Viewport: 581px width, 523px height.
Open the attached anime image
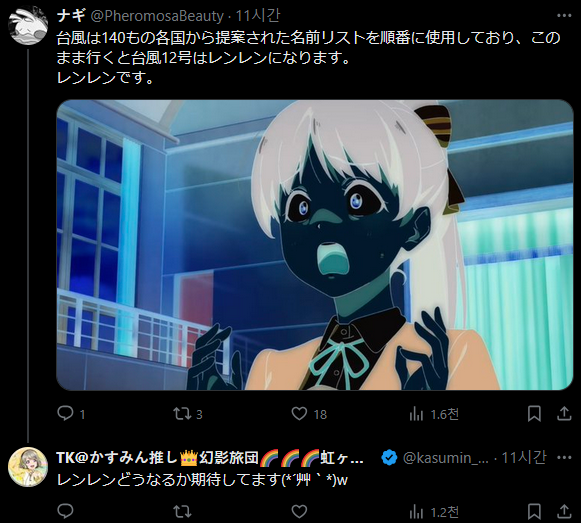(315, 245)
